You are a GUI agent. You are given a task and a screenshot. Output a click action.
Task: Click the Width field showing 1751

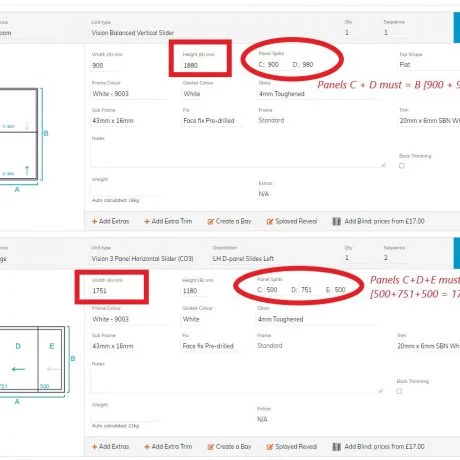(x=113, y=291)
